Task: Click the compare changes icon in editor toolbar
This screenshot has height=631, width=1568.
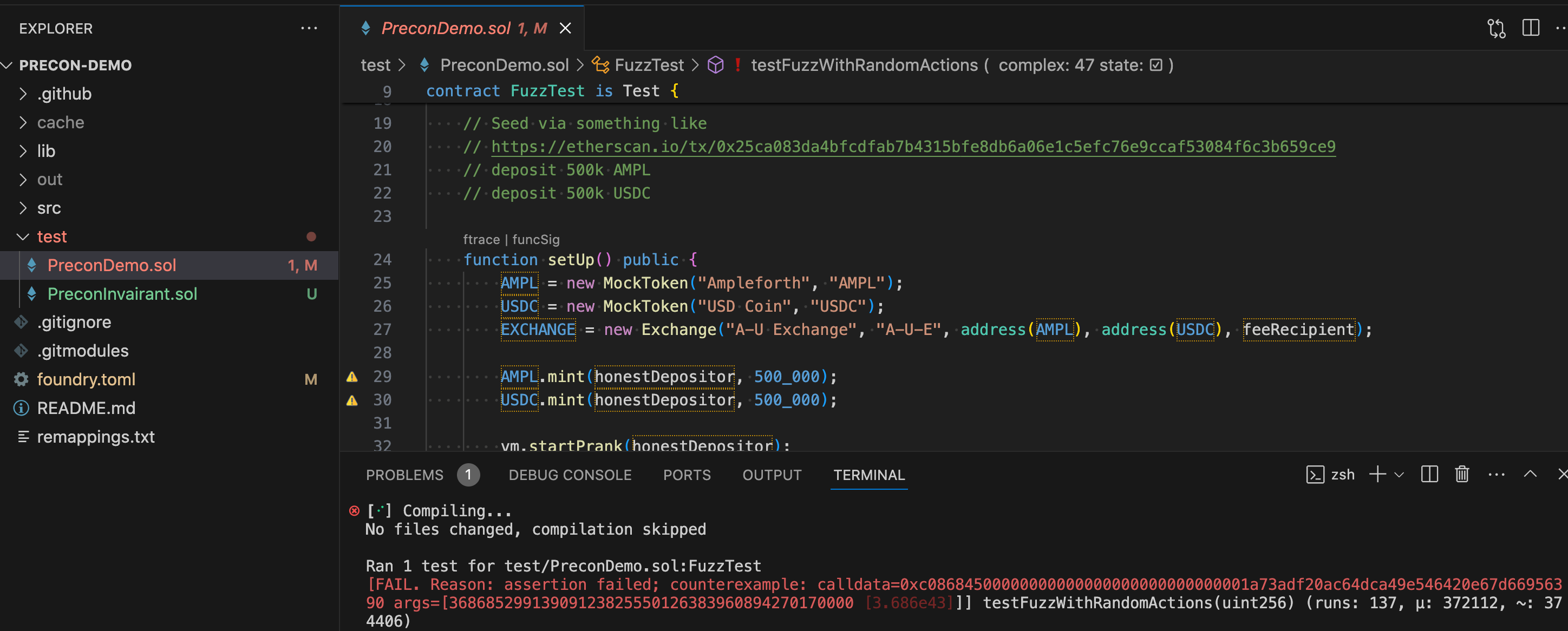Action: point(1496,28)
